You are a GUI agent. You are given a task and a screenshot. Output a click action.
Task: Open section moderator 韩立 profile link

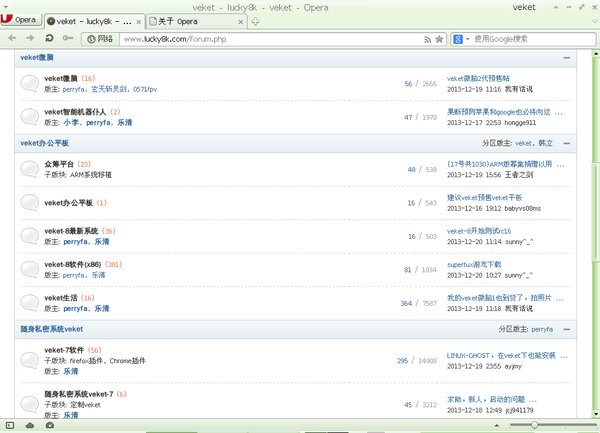click(546, 143)
